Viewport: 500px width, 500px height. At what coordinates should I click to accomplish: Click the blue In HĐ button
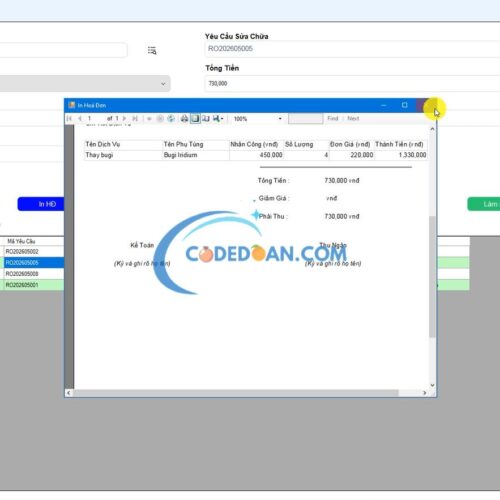pyautogui.click(x=41, y=204)
